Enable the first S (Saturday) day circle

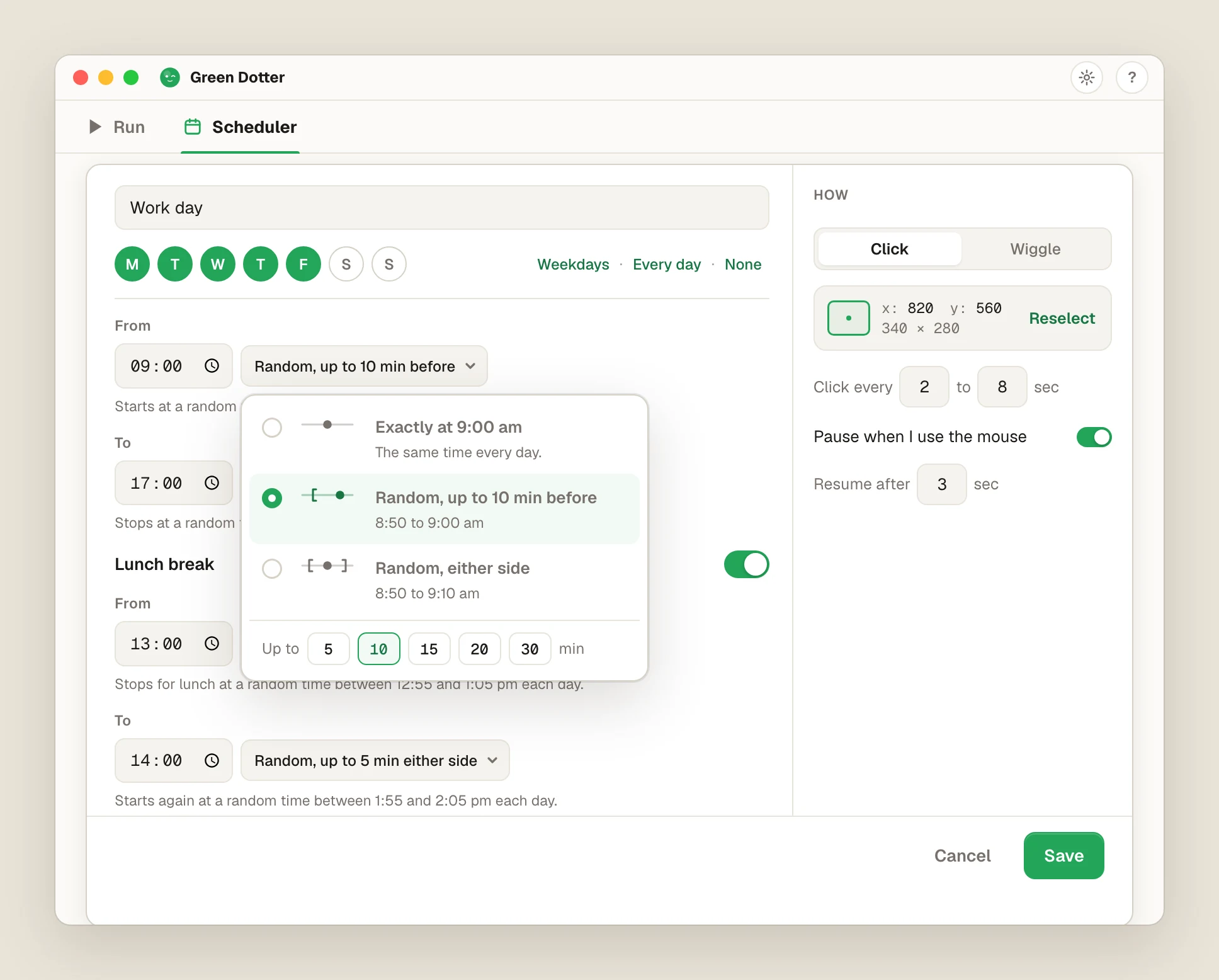click(x=346, y=264)
